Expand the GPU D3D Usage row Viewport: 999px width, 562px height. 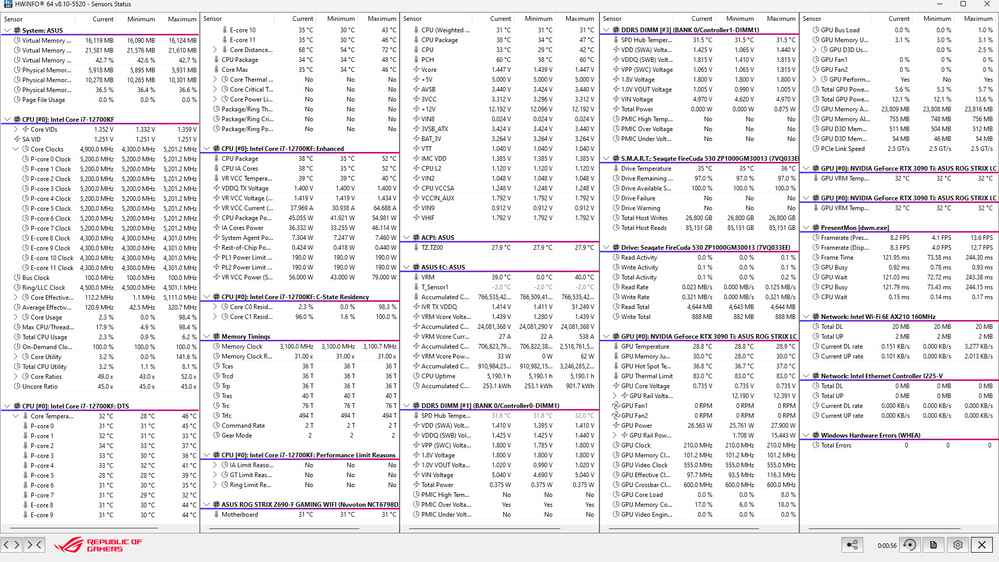pyautogui.click(x=815, y=50)
